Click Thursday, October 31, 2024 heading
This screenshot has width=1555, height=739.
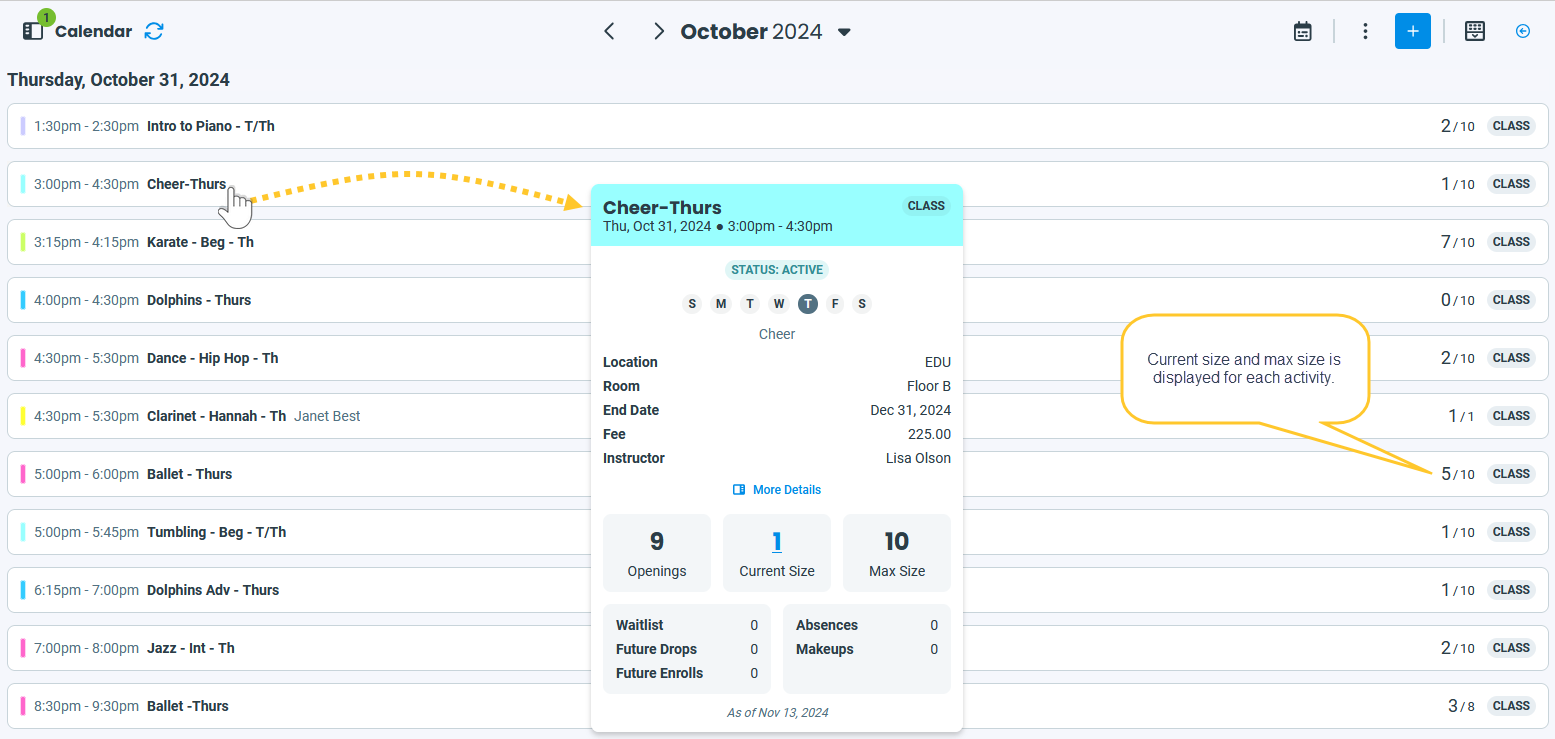coord(118,80)
